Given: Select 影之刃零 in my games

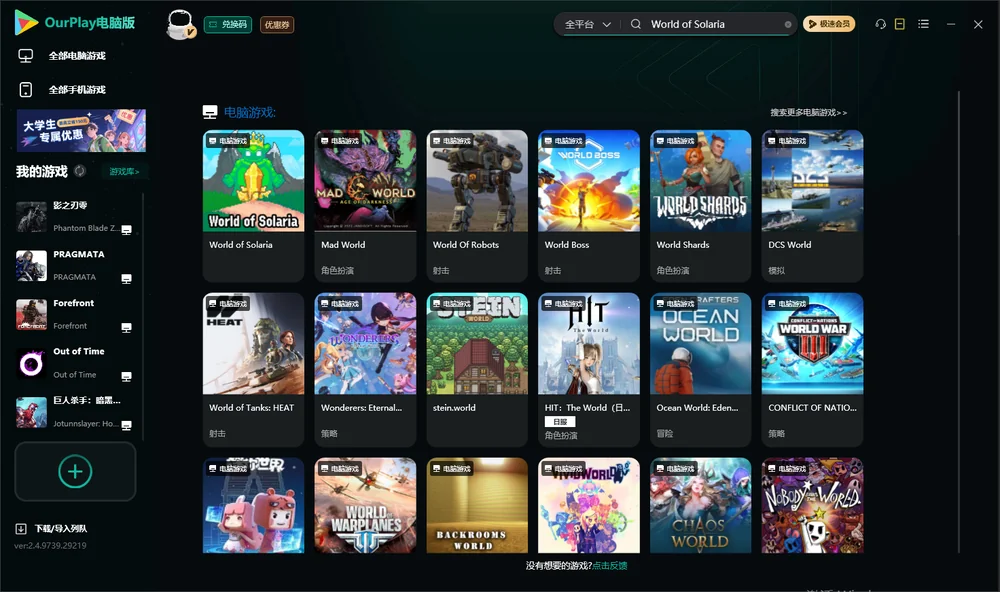Looking at the screenshot, I should pos(74,216).
